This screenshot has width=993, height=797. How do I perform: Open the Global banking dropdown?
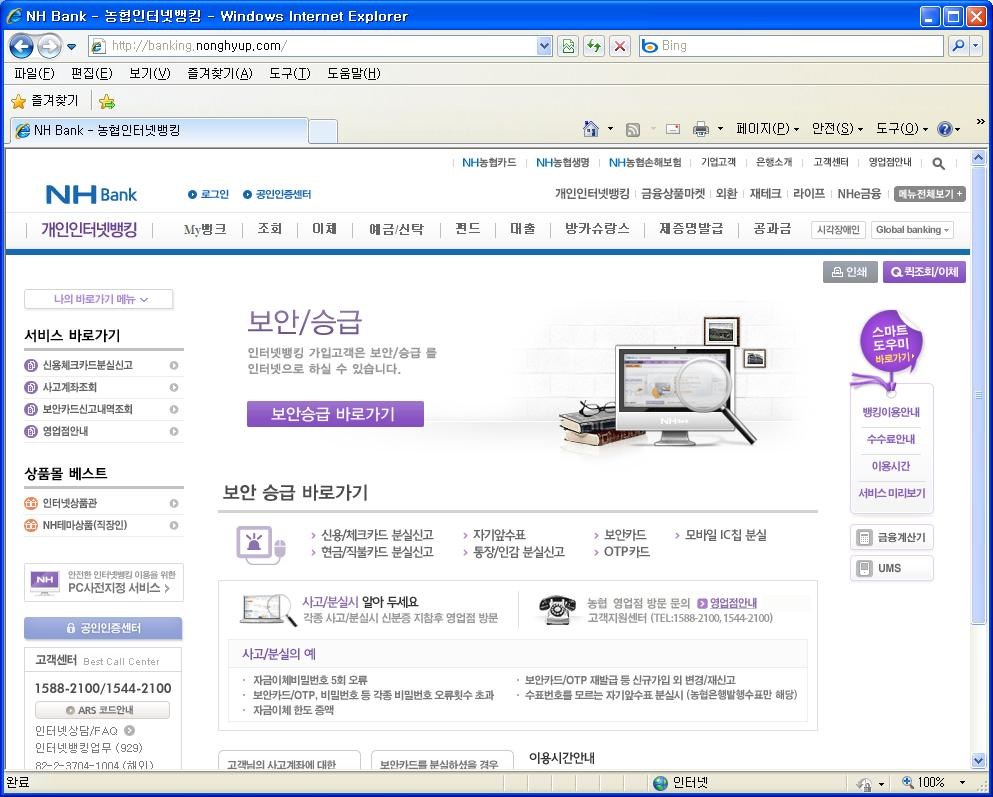click(913, 230)
